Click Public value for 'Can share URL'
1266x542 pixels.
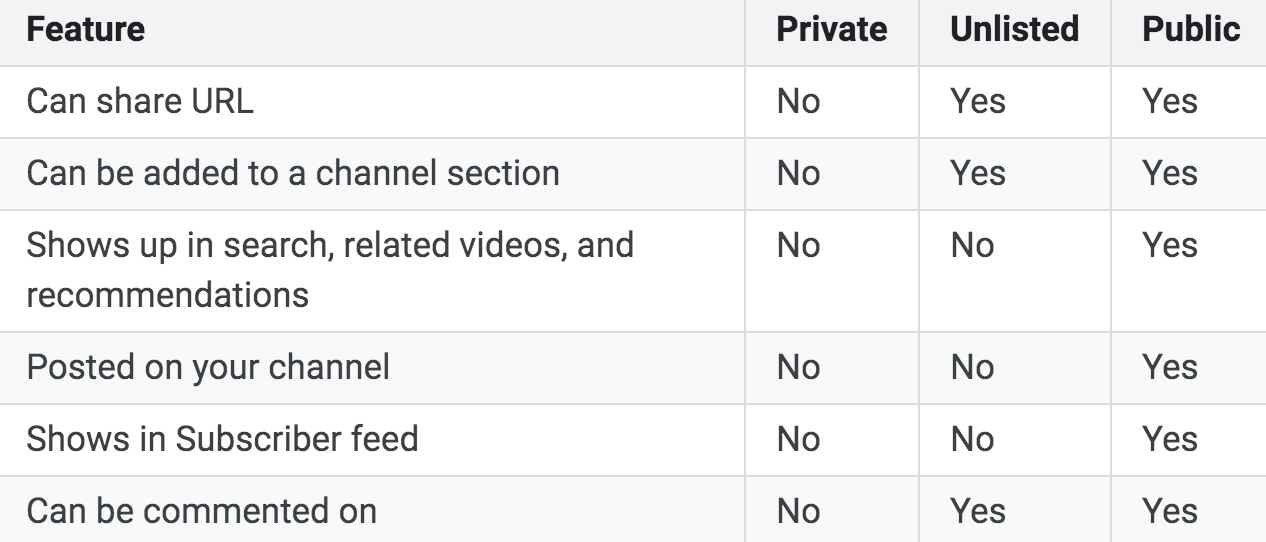pyautogui.click(x=1170, y=101)
